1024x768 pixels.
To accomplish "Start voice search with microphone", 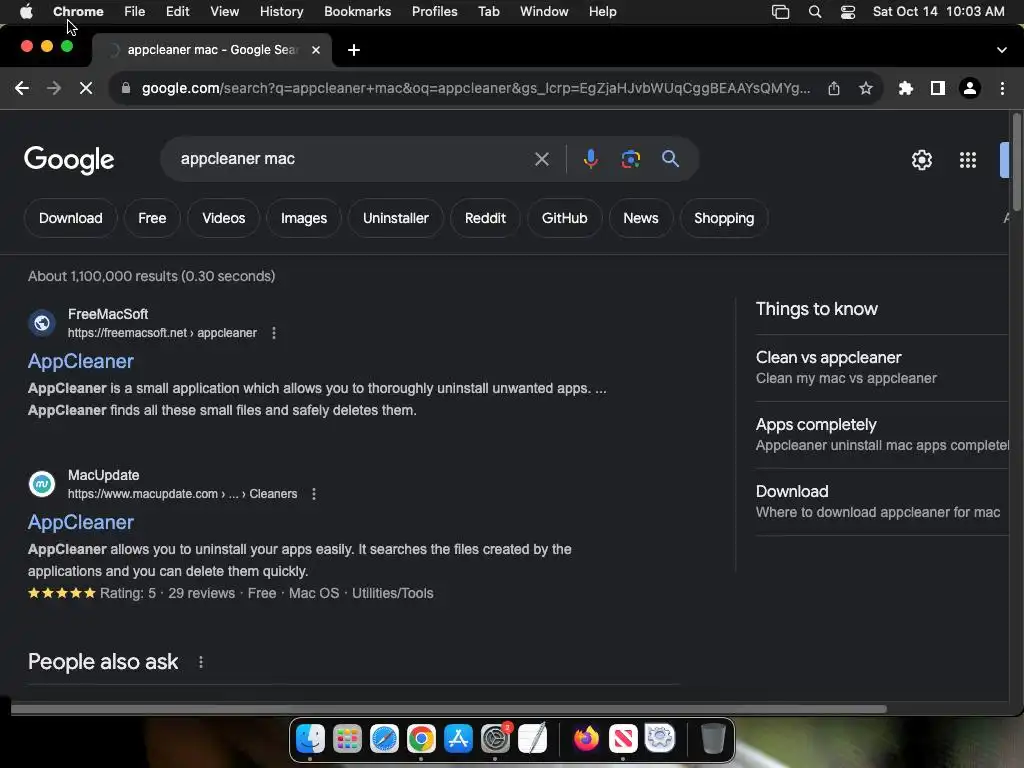I will [590, 159].
